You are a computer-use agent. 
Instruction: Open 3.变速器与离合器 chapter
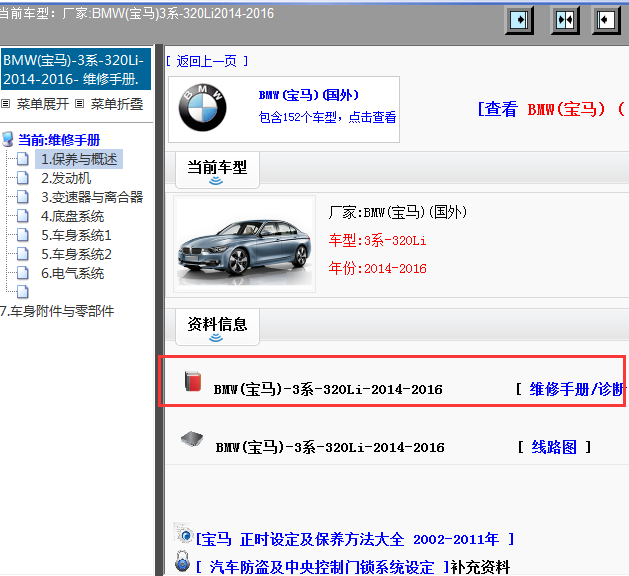[92, 197]
